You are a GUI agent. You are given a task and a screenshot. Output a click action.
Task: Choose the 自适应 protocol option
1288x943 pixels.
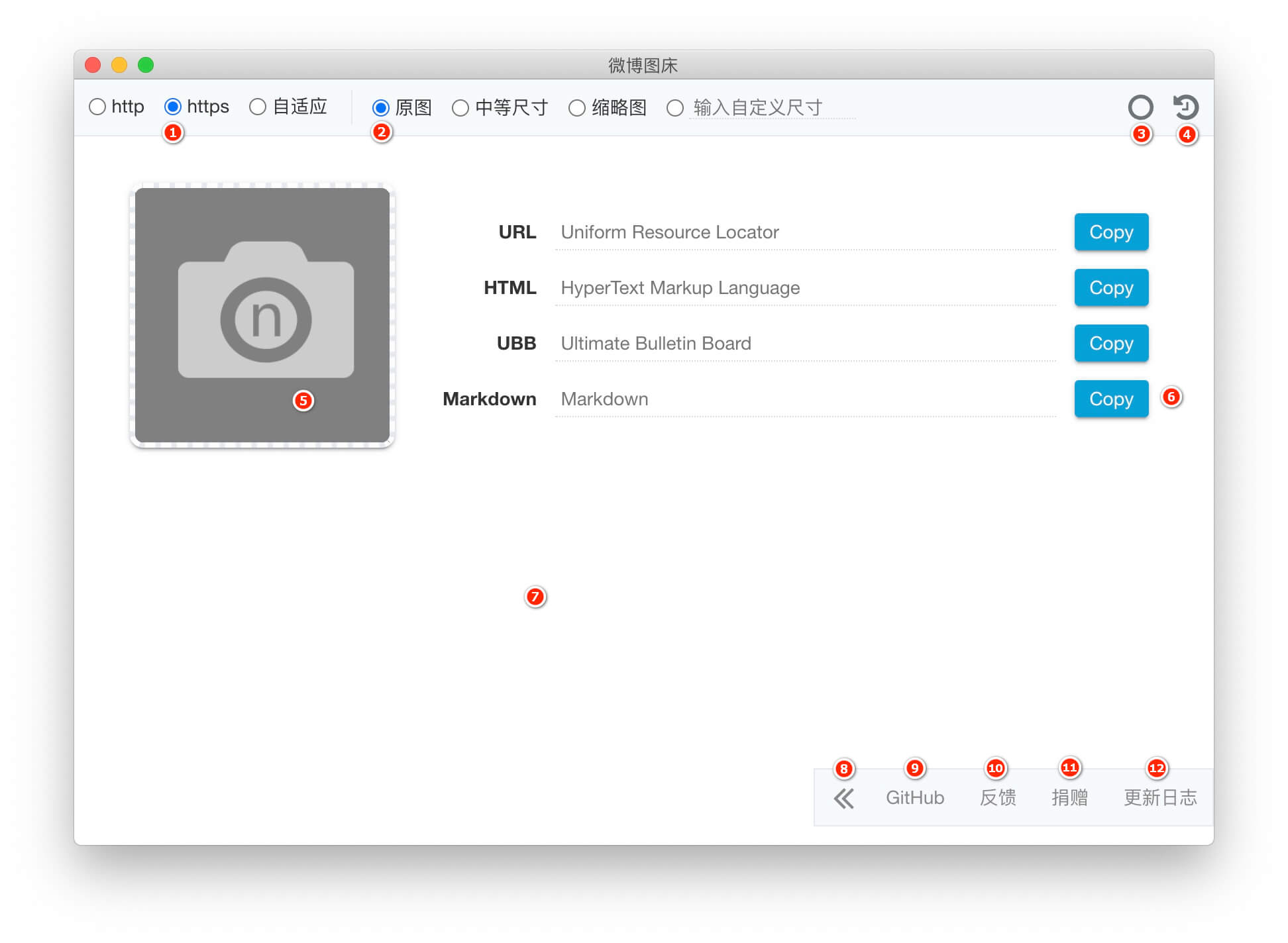(258, 107)
